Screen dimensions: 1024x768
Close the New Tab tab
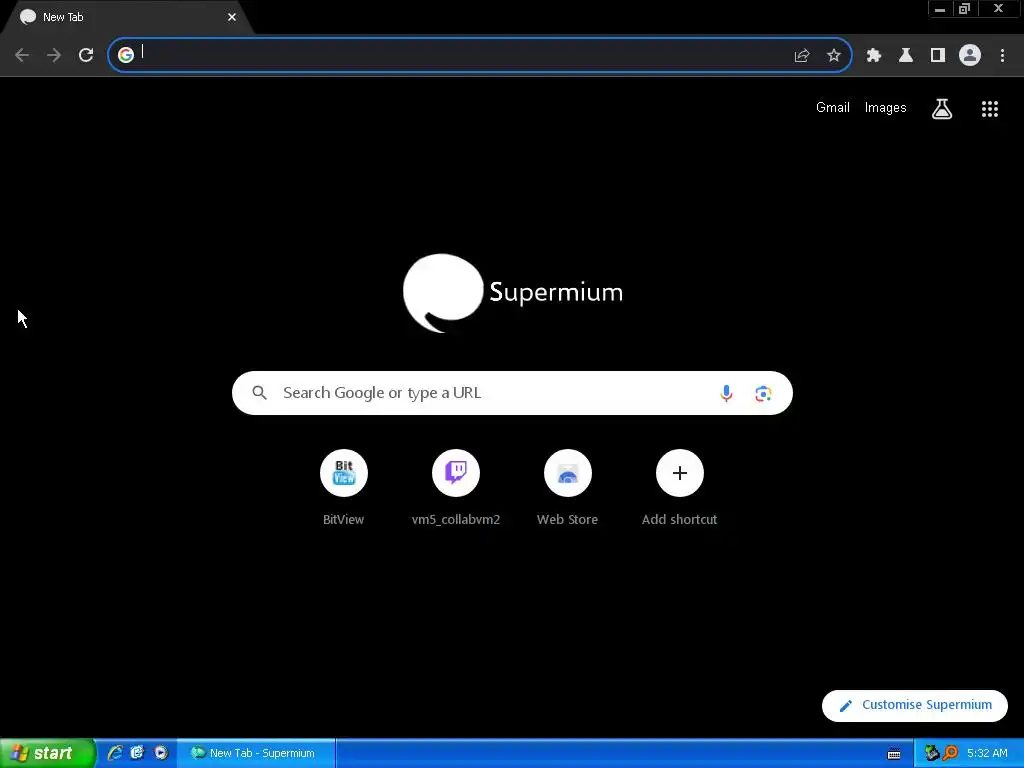(x=232, y=17)
